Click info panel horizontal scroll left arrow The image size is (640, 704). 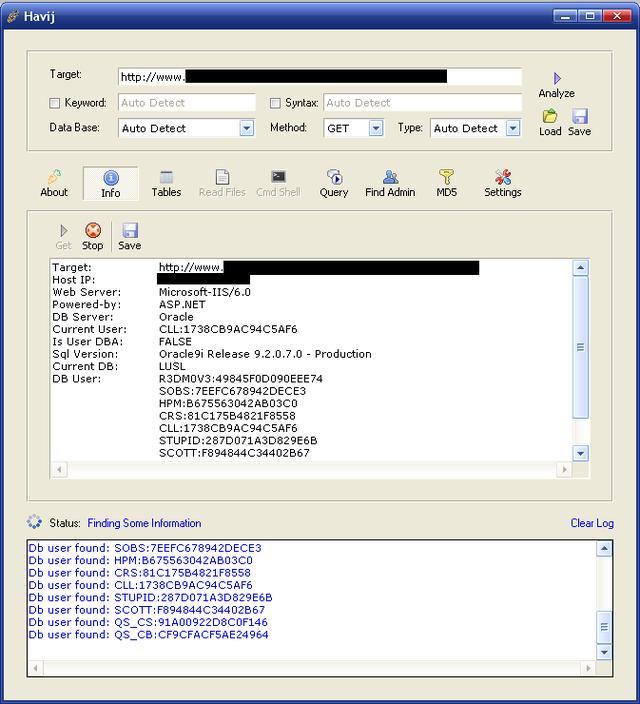59,470
